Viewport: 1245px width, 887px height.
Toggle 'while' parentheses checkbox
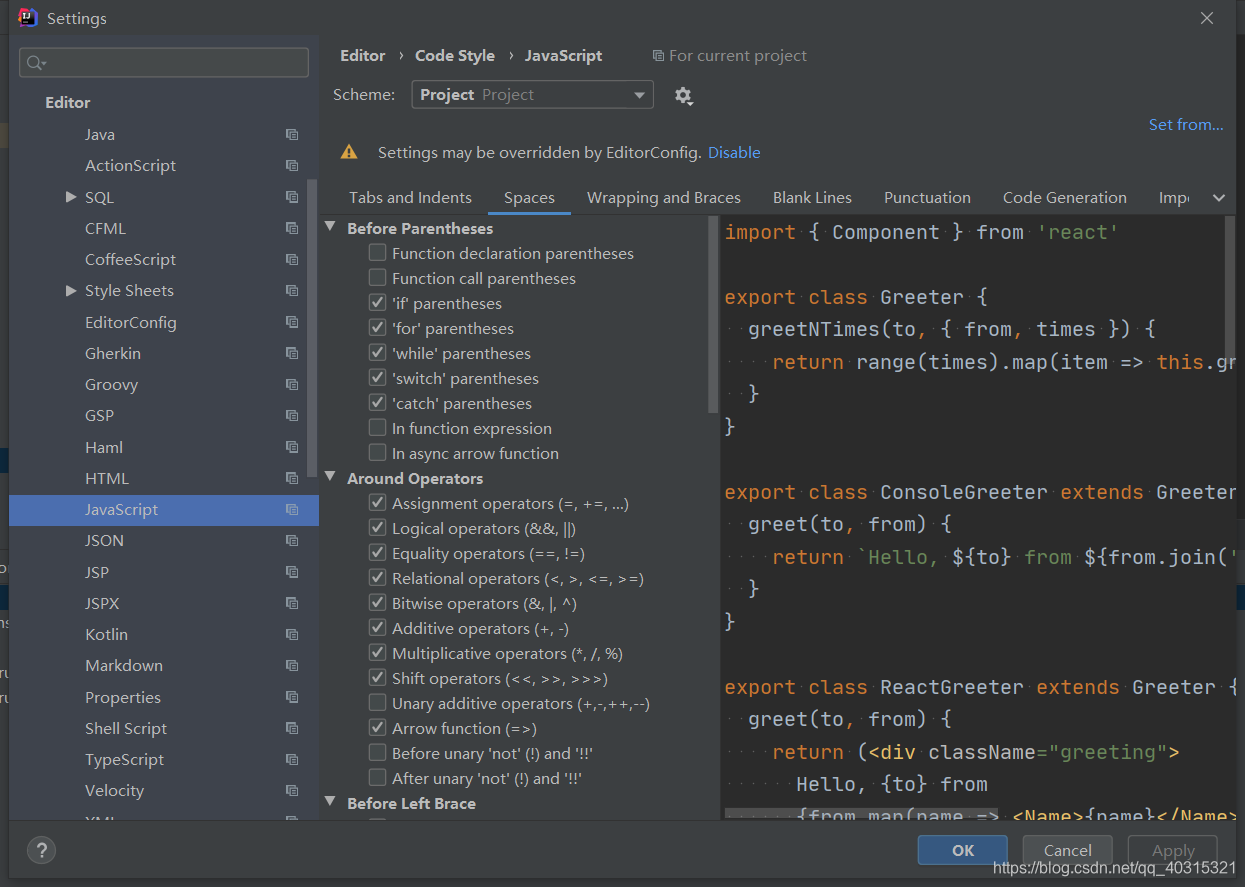click(377, 353)
